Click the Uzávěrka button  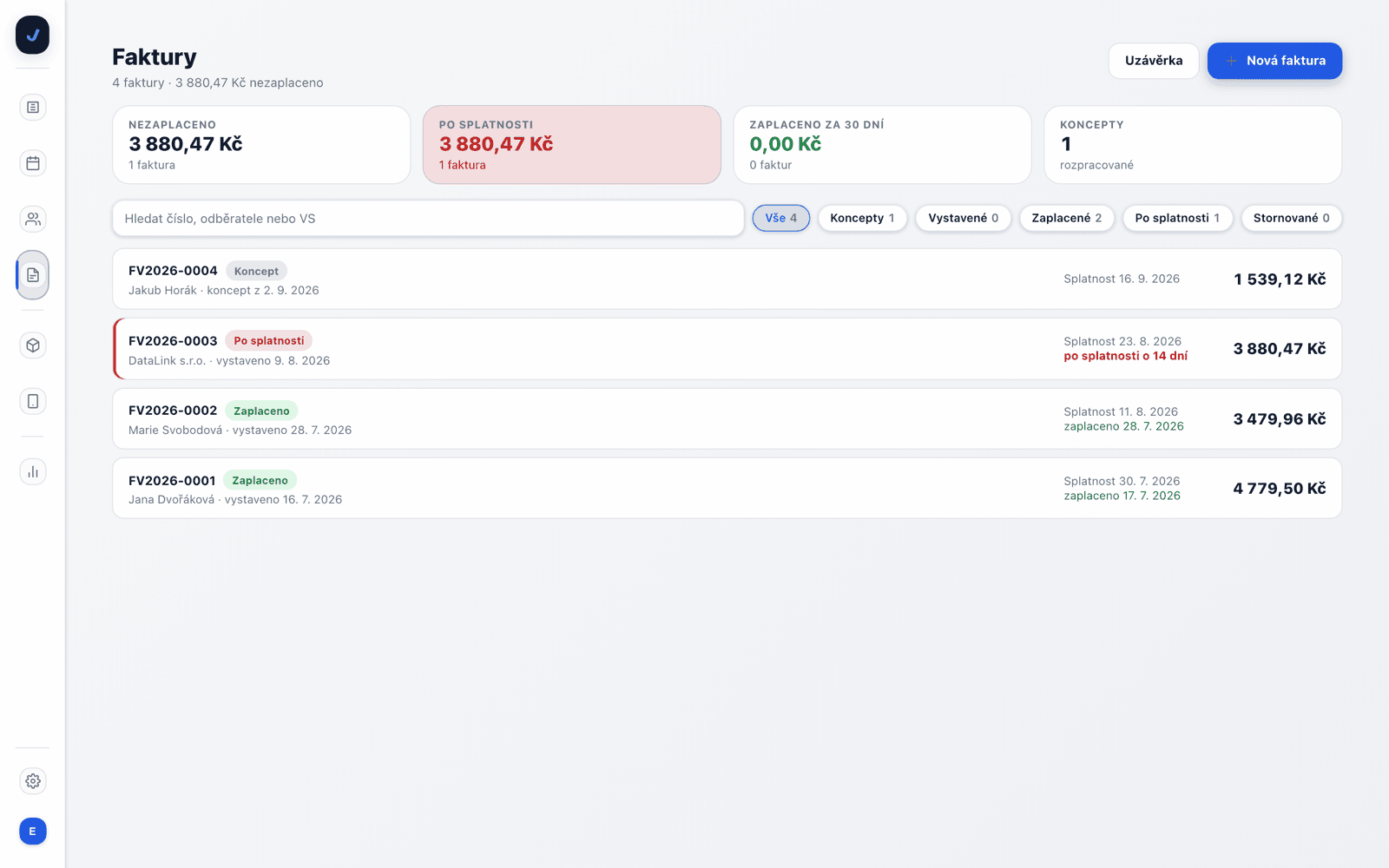(x=1154, y=61)
